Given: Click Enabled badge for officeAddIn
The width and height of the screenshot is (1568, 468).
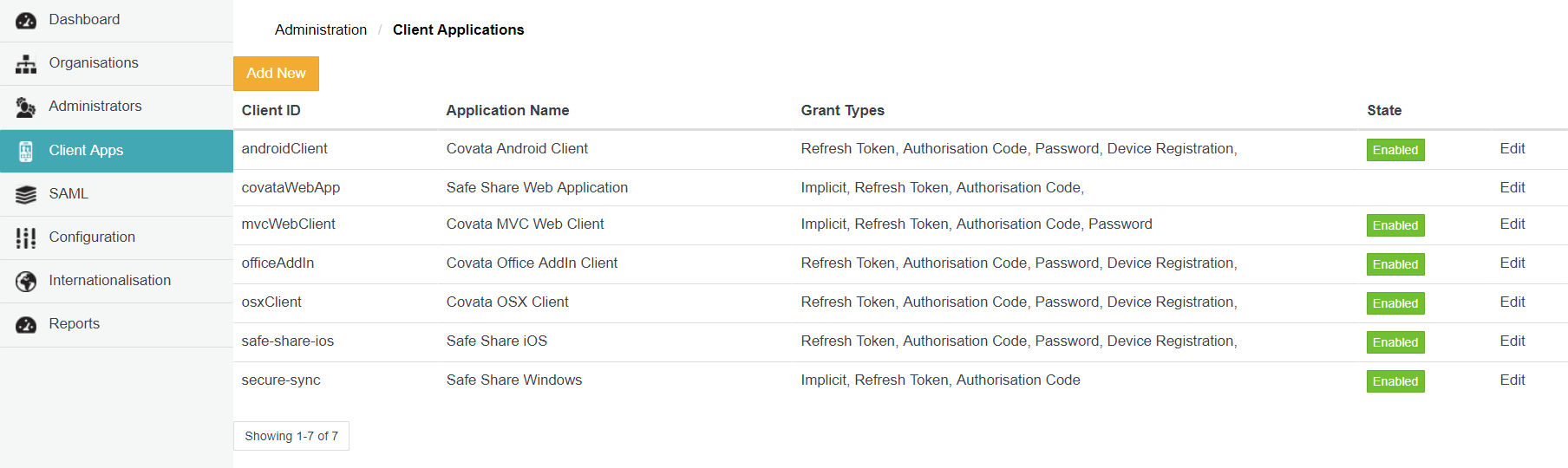Looking at the screenshot, I should point(1395,264).
